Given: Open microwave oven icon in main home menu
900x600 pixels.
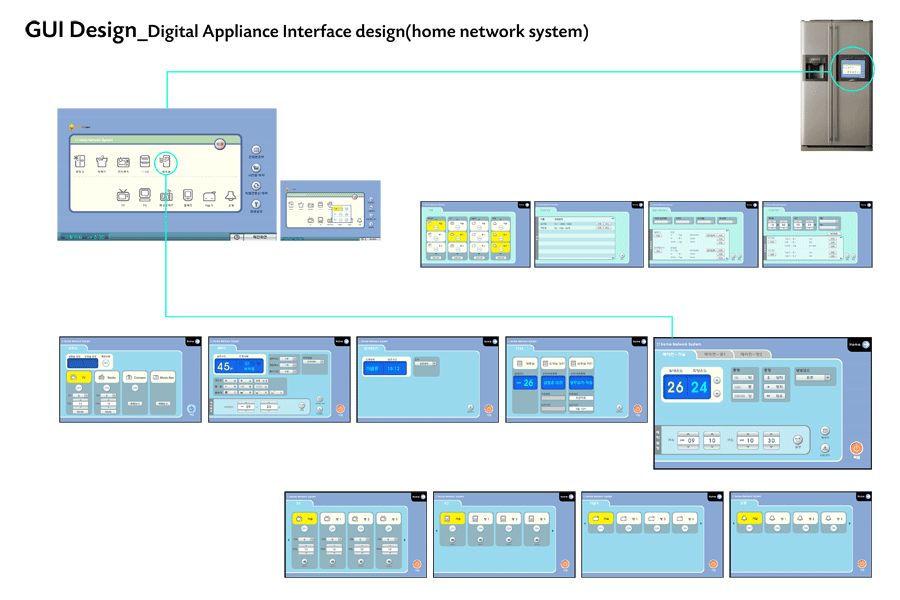Looking at the screenshot, I should pyautogui.click(x=123, y=162).
